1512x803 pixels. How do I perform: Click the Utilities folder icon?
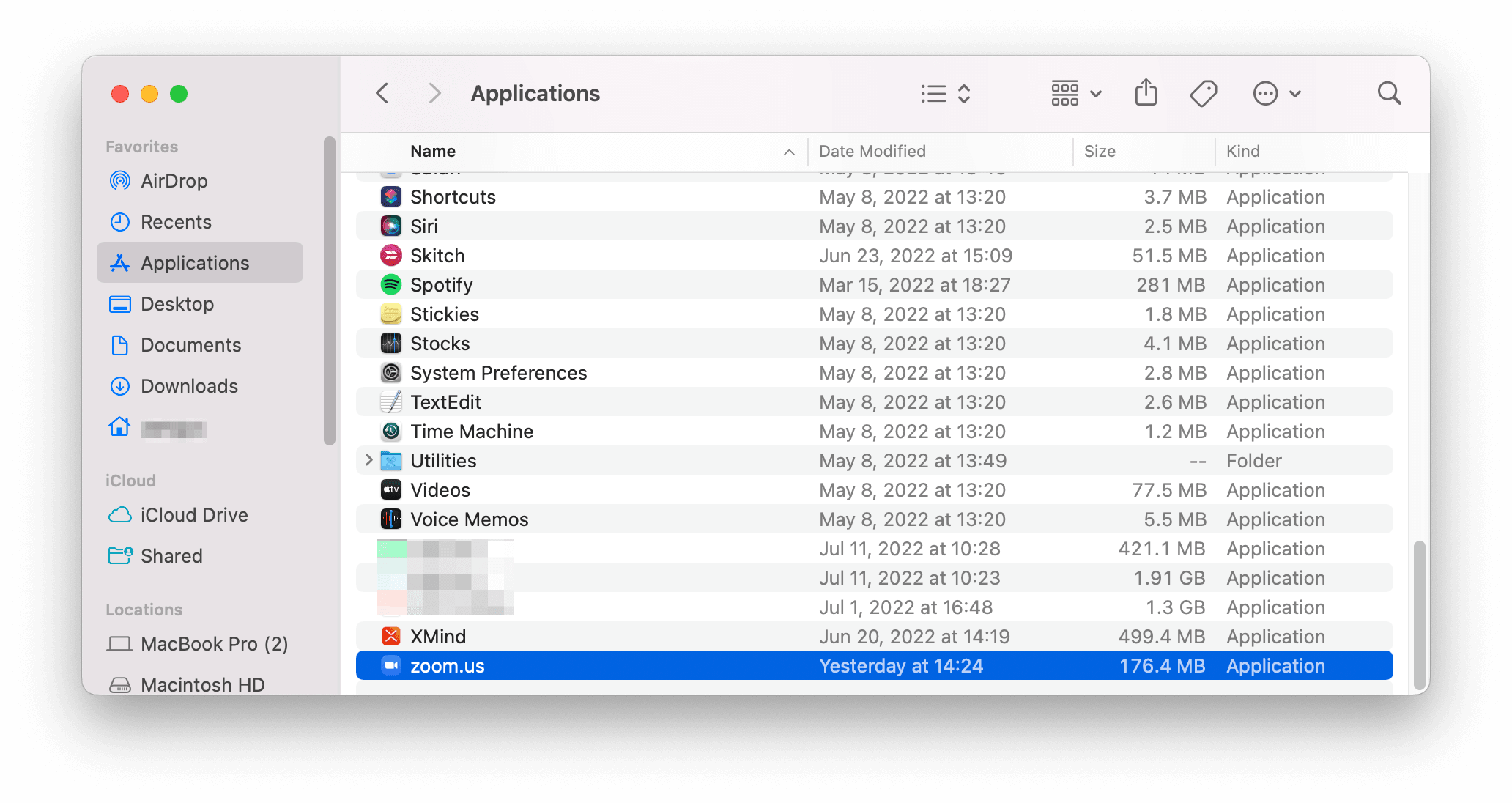[391, 460]
